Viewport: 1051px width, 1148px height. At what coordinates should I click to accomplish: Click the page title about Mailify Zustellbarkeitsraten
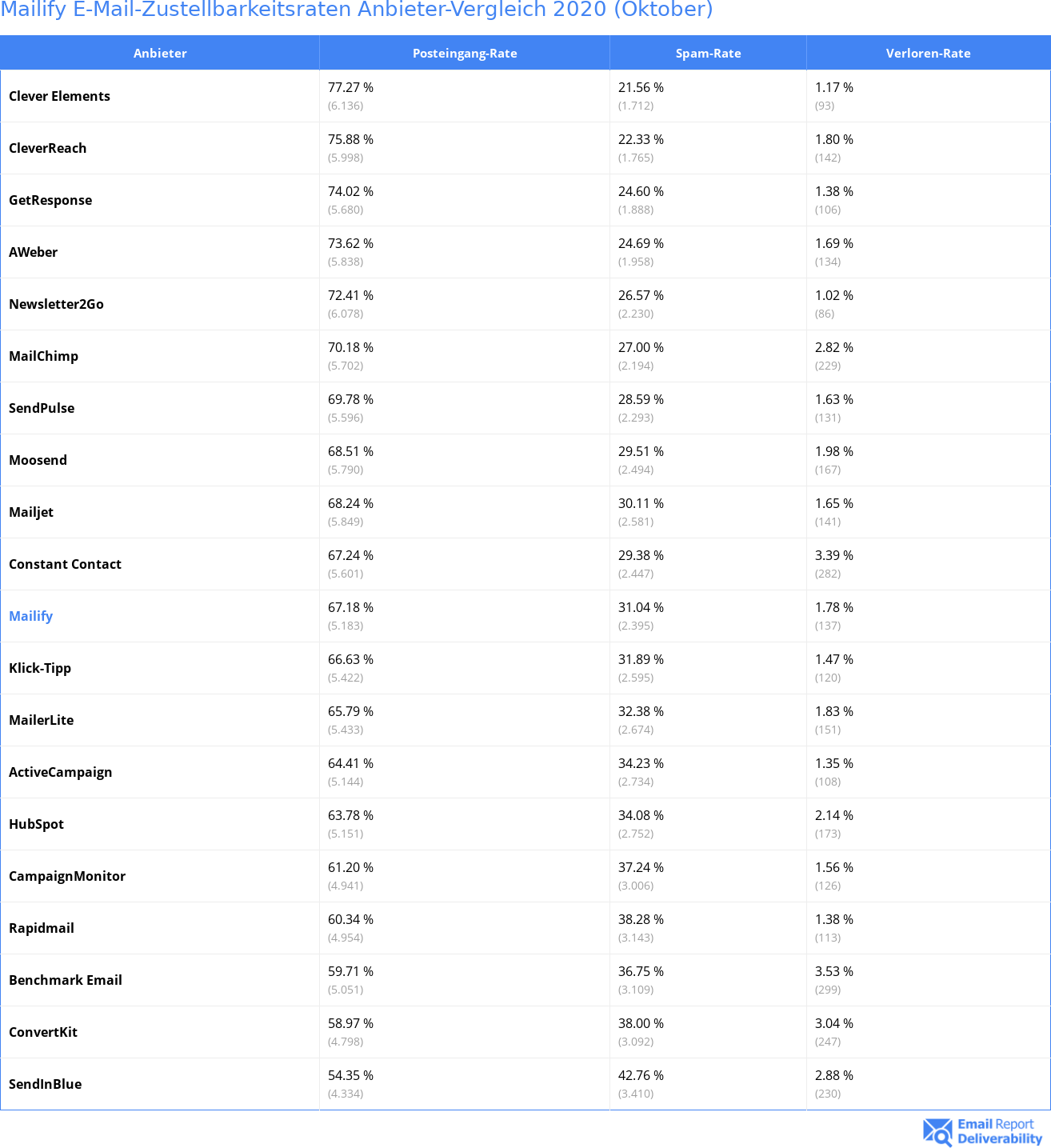point(357,10)
